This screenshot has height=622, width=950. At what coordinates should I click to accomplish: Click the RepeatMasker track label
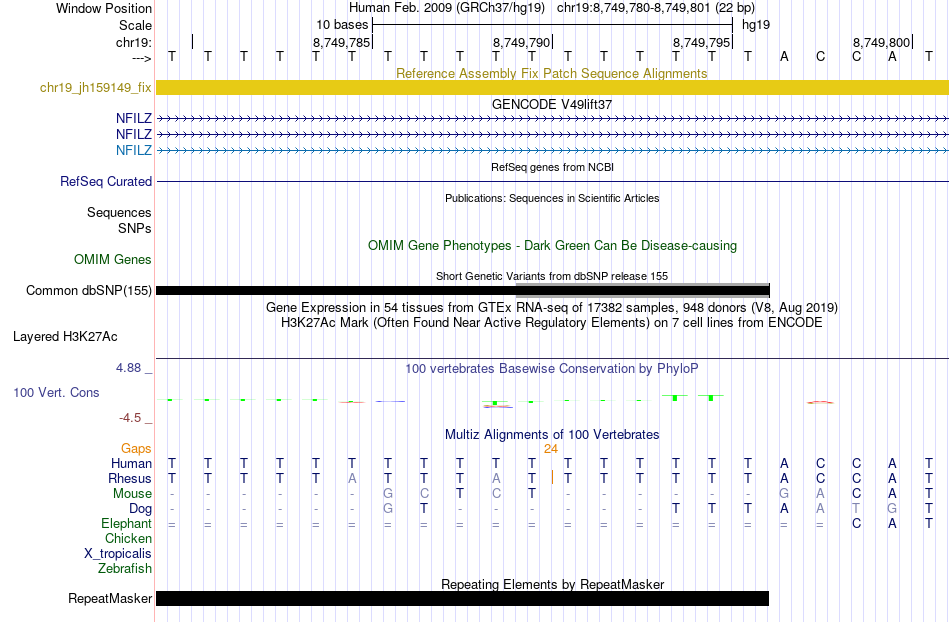(110, 598)
